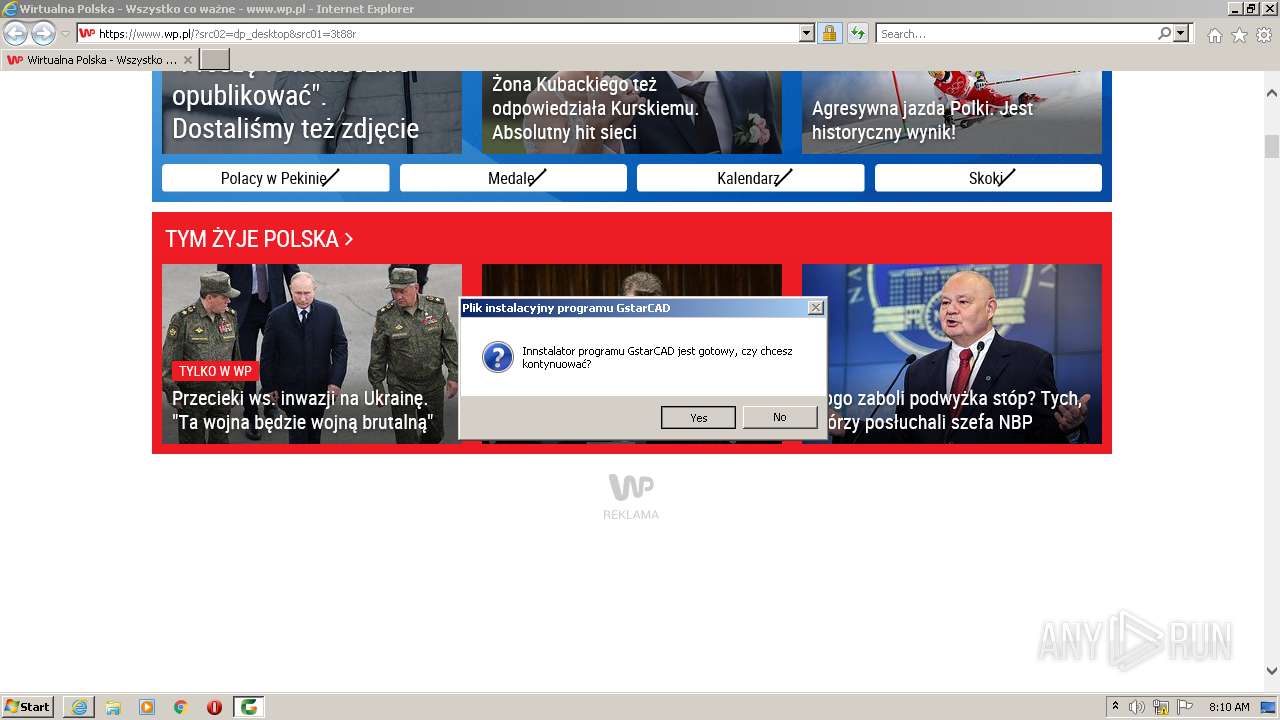1280x720 pixels.
Task: Click the WP REKLAMA logo
Action: point(631,496)
